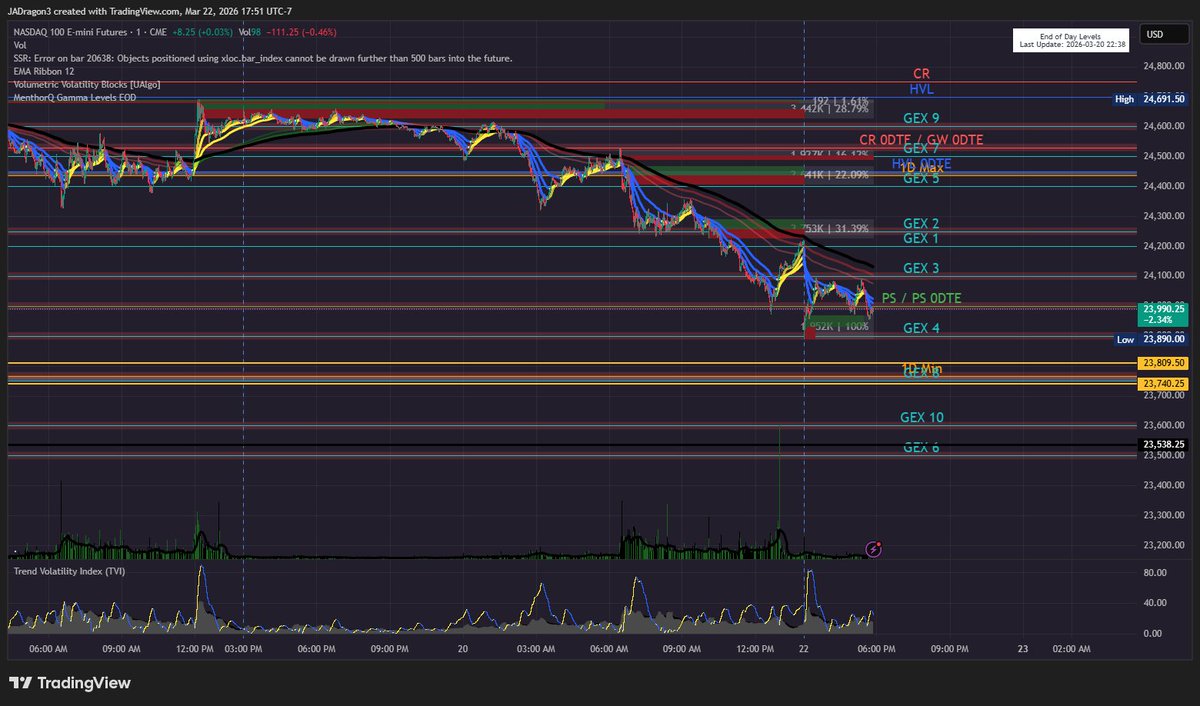Click the 0.00 value on TVI scale
1200x706 pixels.
1153,633
